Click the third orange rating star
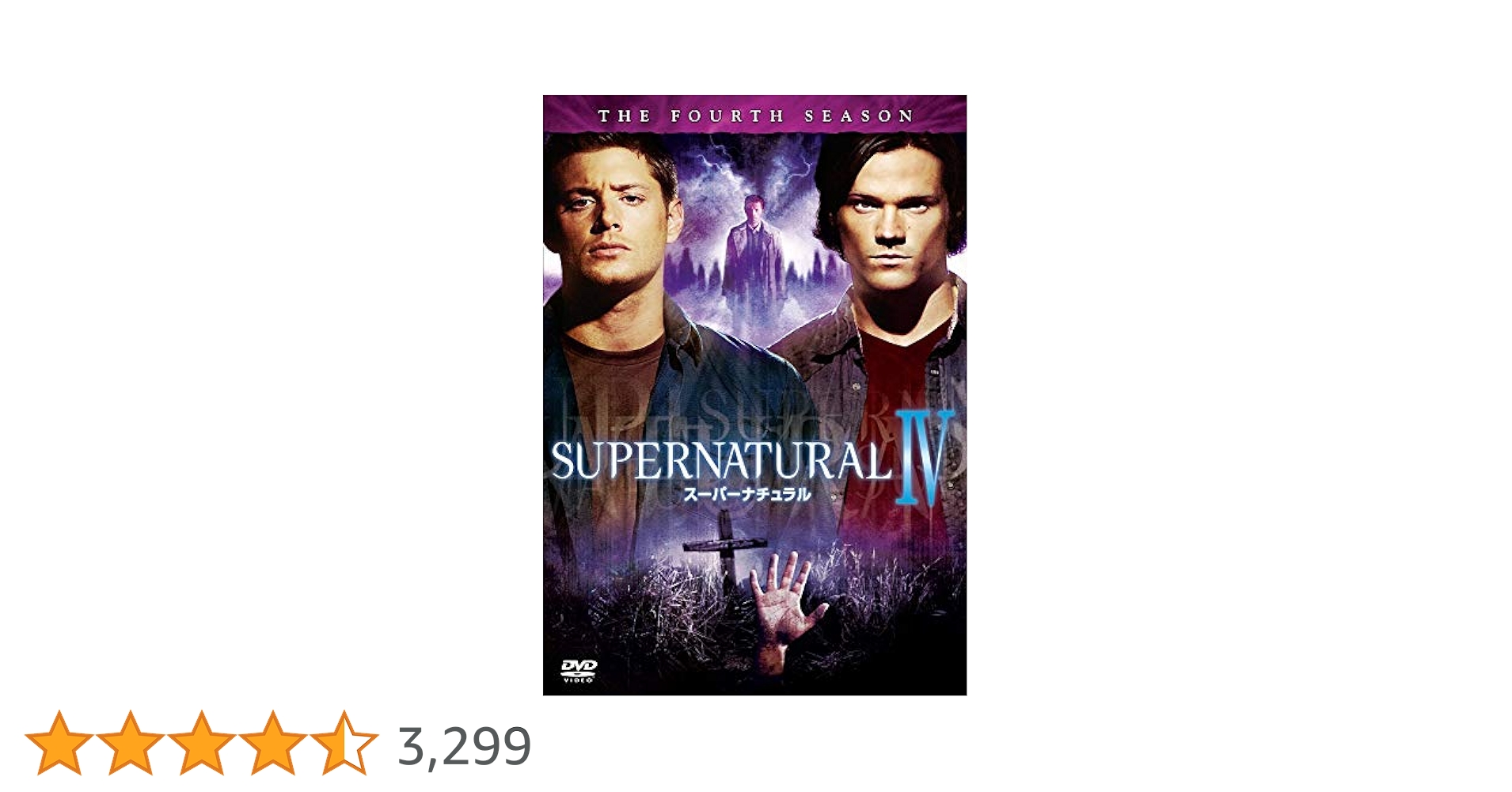The width and height of the screenshot is (1512, 792). coord(201,743)
